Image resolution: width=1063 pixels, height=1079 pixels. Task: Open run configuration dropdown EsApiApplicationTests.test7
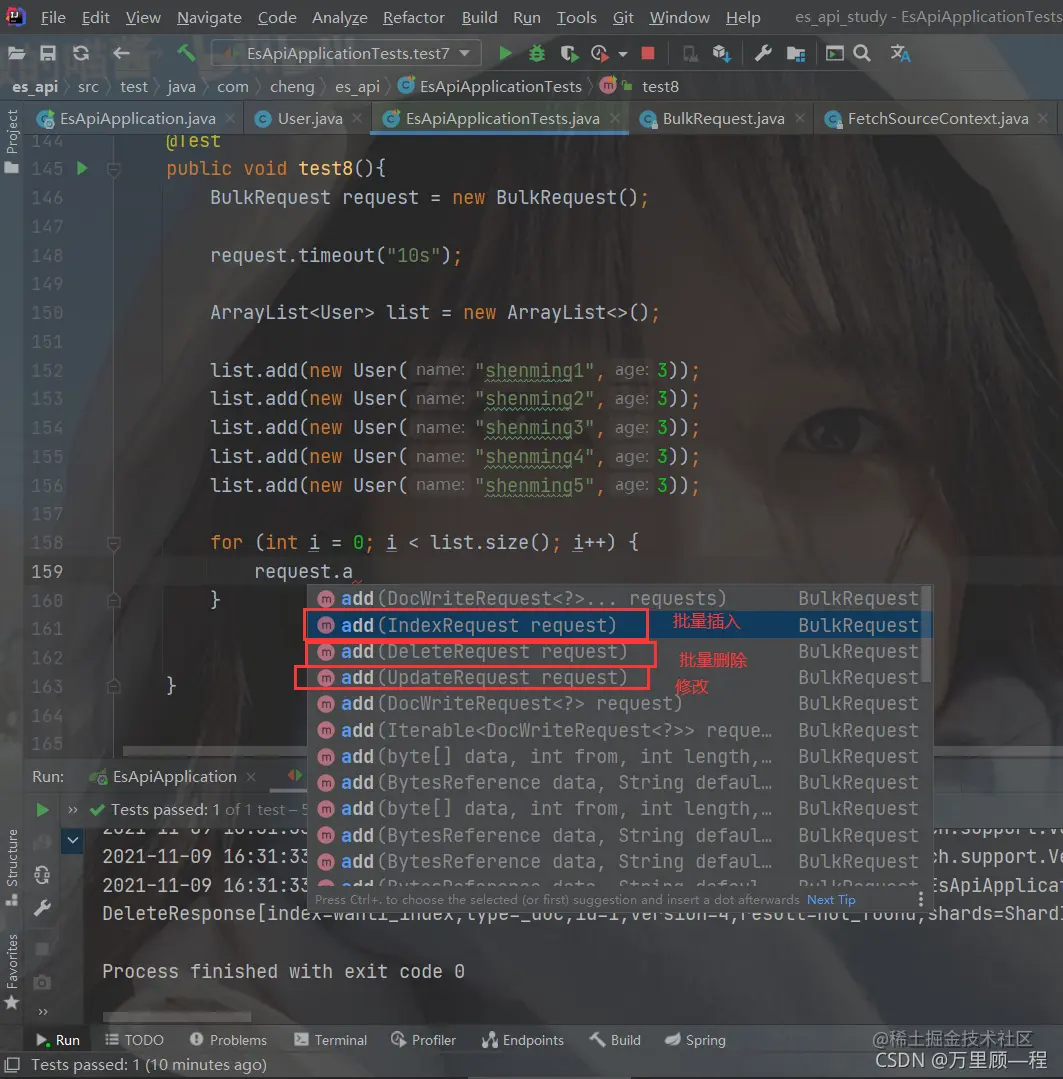346,53
